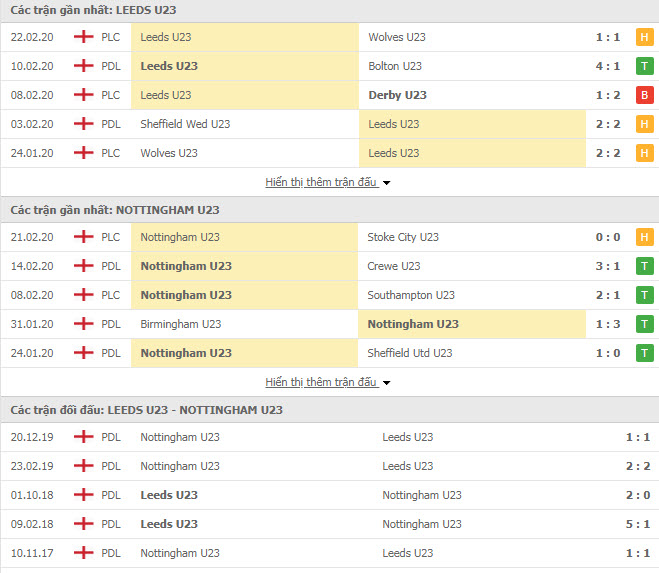Click H badge for Sheffield Wed vs Leeds
The image size is (659, 573).
(644, 124)
